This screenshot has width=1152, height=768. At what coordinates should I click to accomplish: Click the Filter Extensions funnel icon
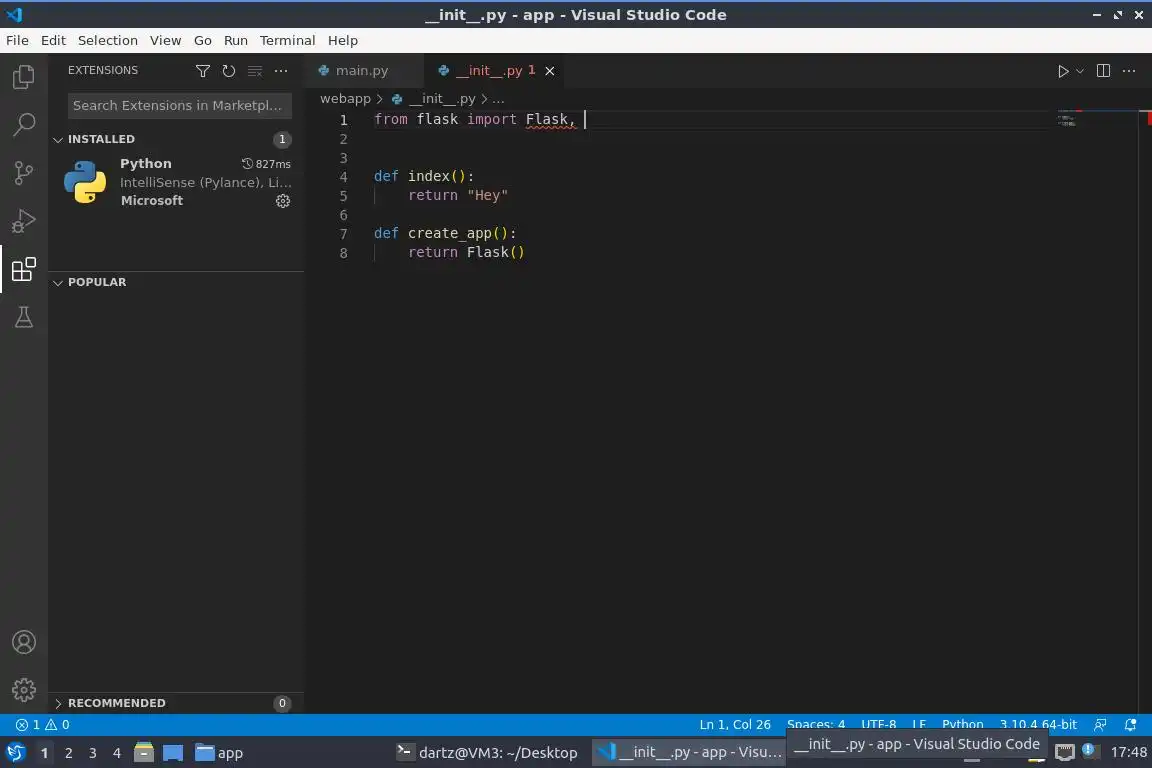pos(203,71)
